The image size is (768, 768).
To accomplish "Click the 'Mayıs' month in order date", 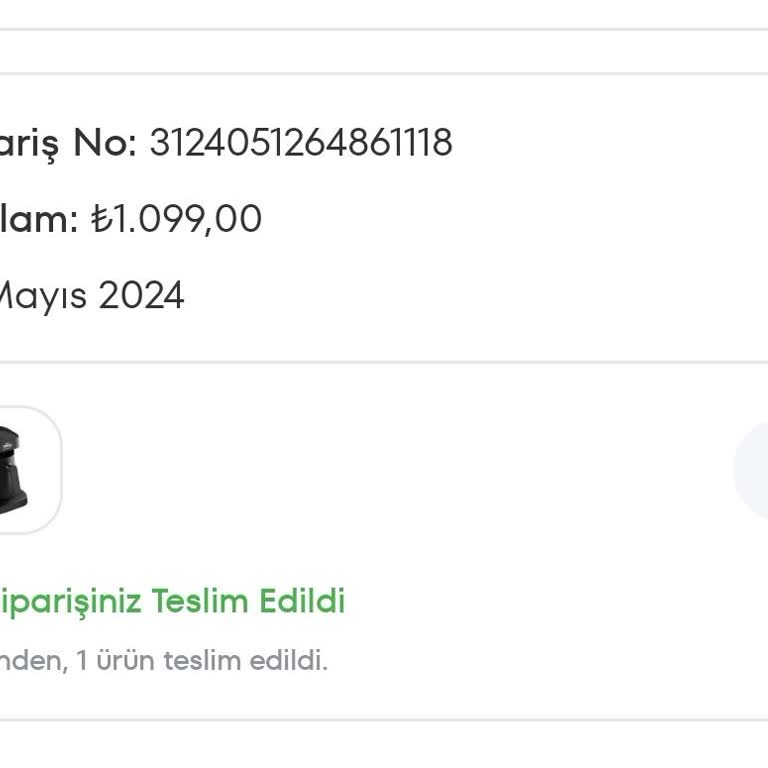I will click(x=43, y=296).
